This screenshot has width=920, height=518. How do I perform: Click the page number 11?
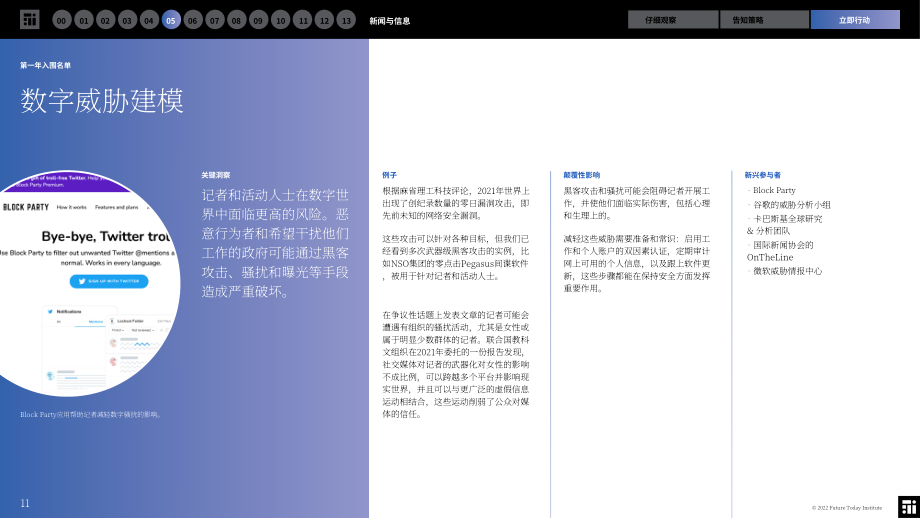pos(25,503)
